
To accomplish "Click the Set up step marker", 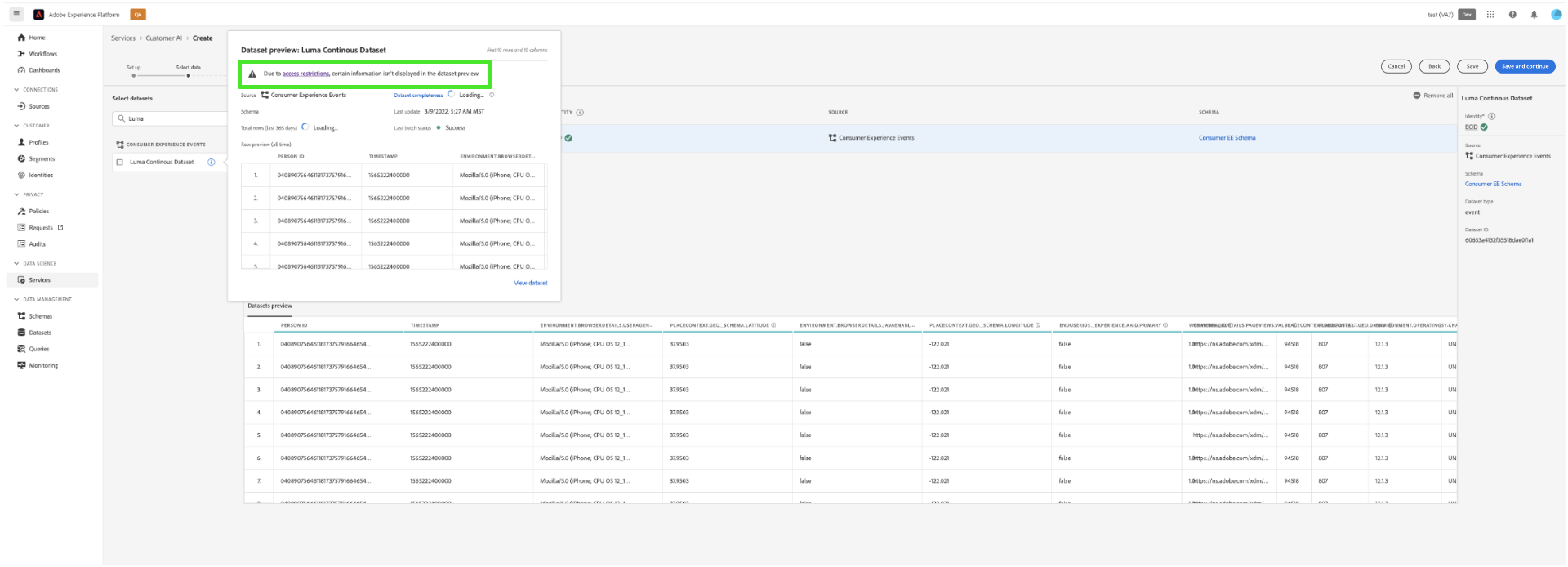I will pos(134,75).
